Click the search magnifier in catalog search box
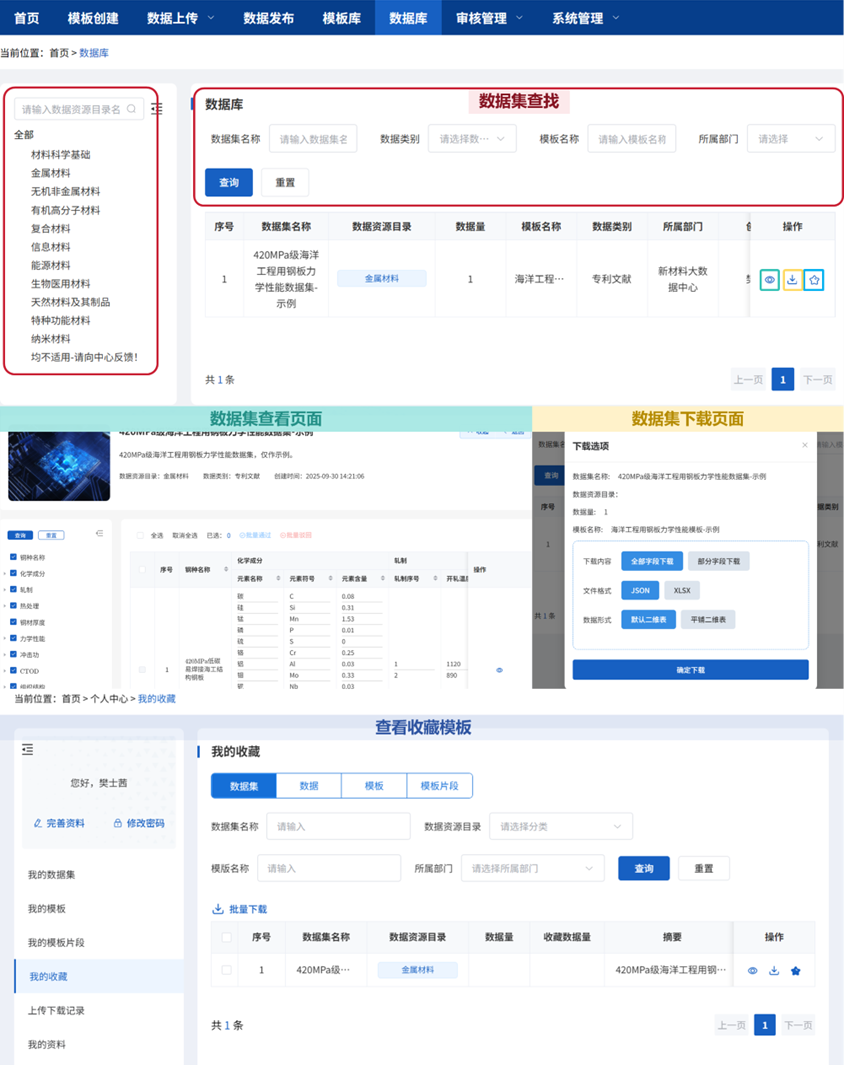This screenshot has width=844, height=1065. (132, 109)
